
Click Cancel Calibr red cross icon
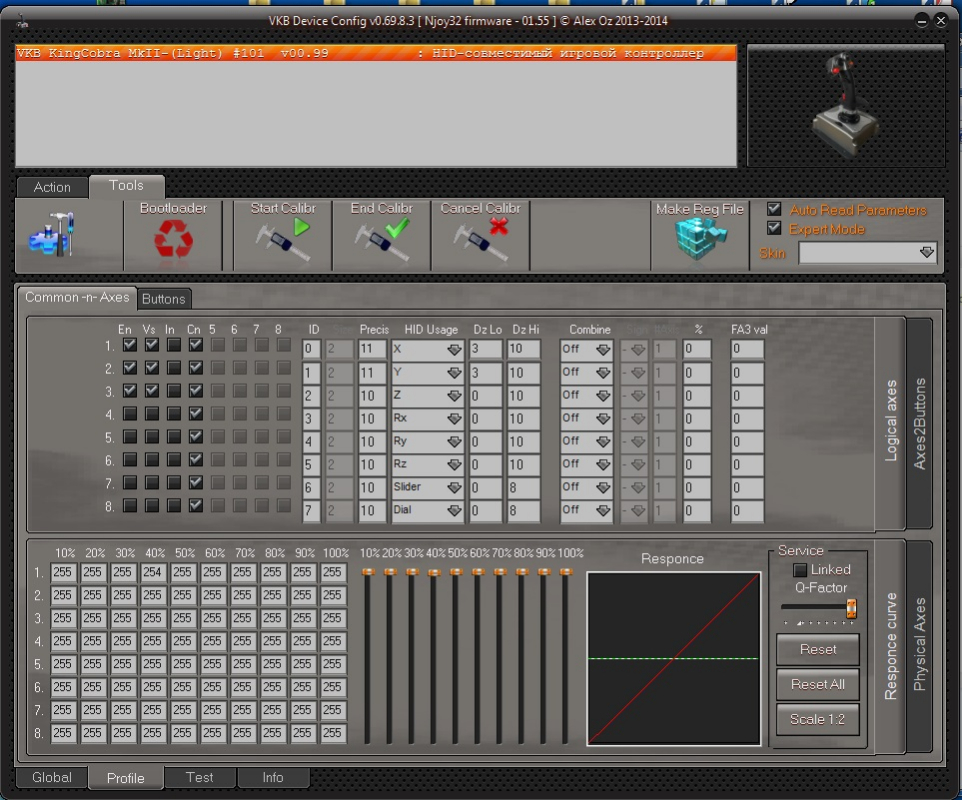pyautogui.click(x=480, y=238)
